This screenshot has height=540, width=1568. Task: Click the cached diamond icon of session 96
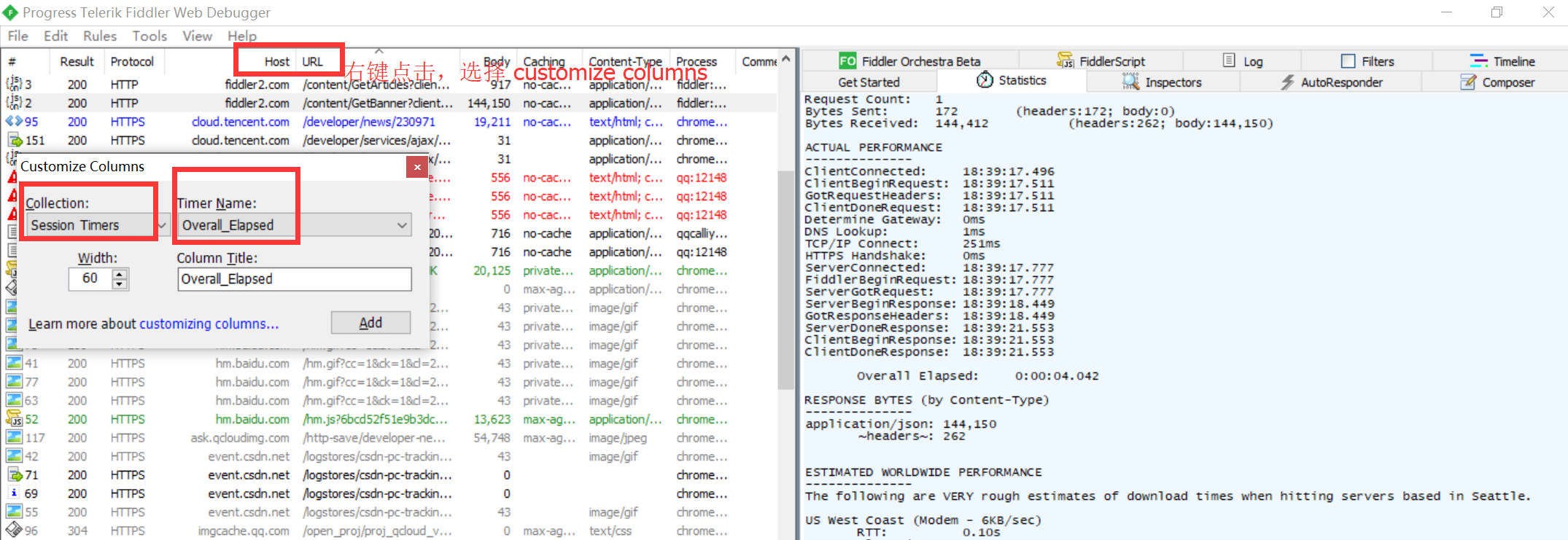click(14, 531)
